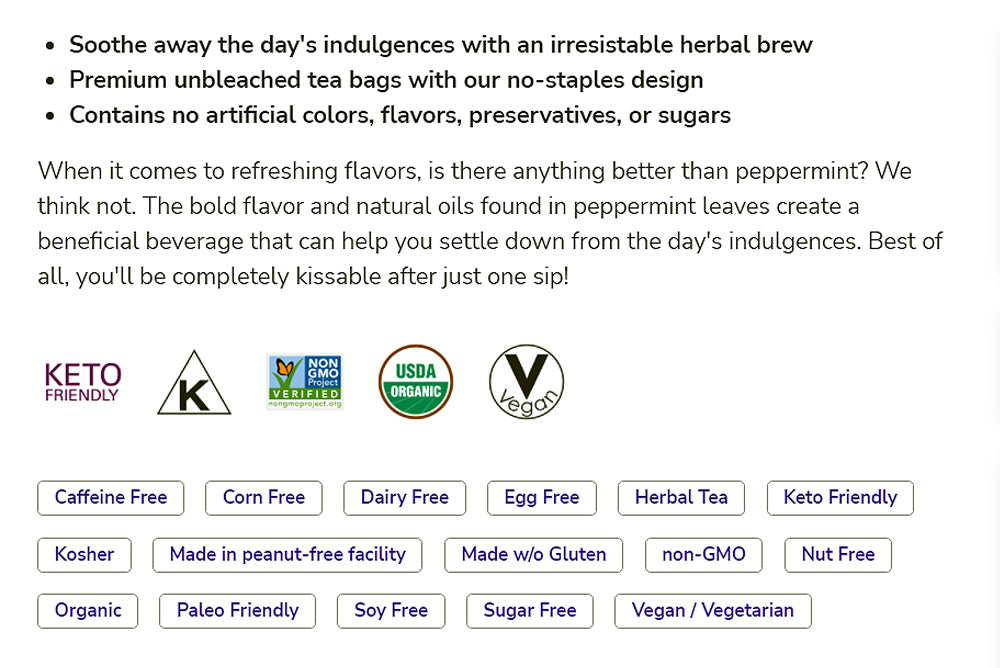The width and height of the screenshot is (1000, 668).
Task: Open Made in peanut-free facility tag
Action: pyautogui.click(x=287, y=555)
